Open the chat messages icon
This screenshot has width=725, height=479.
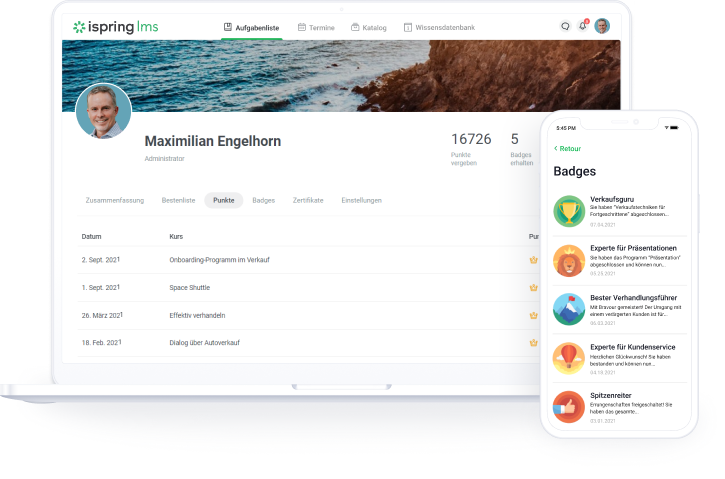point(565,26)
